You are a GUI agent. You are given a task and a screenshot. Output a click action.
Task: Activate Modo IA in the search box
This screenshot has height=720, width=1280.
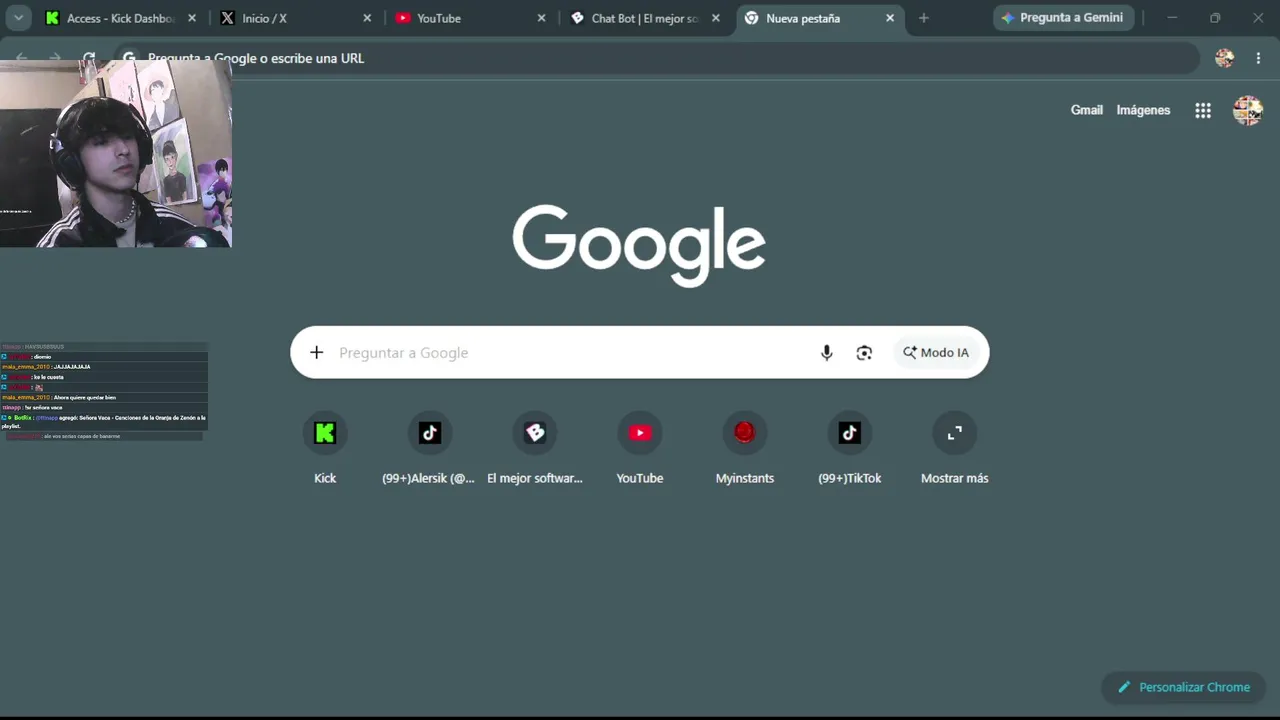936,353
